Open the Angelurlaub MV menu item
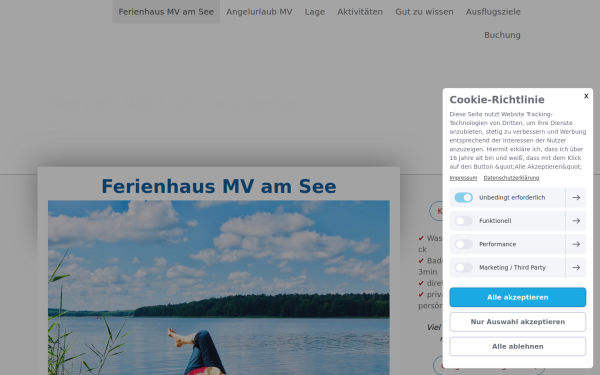Screen dimensions: 600x375 (259, 12)
